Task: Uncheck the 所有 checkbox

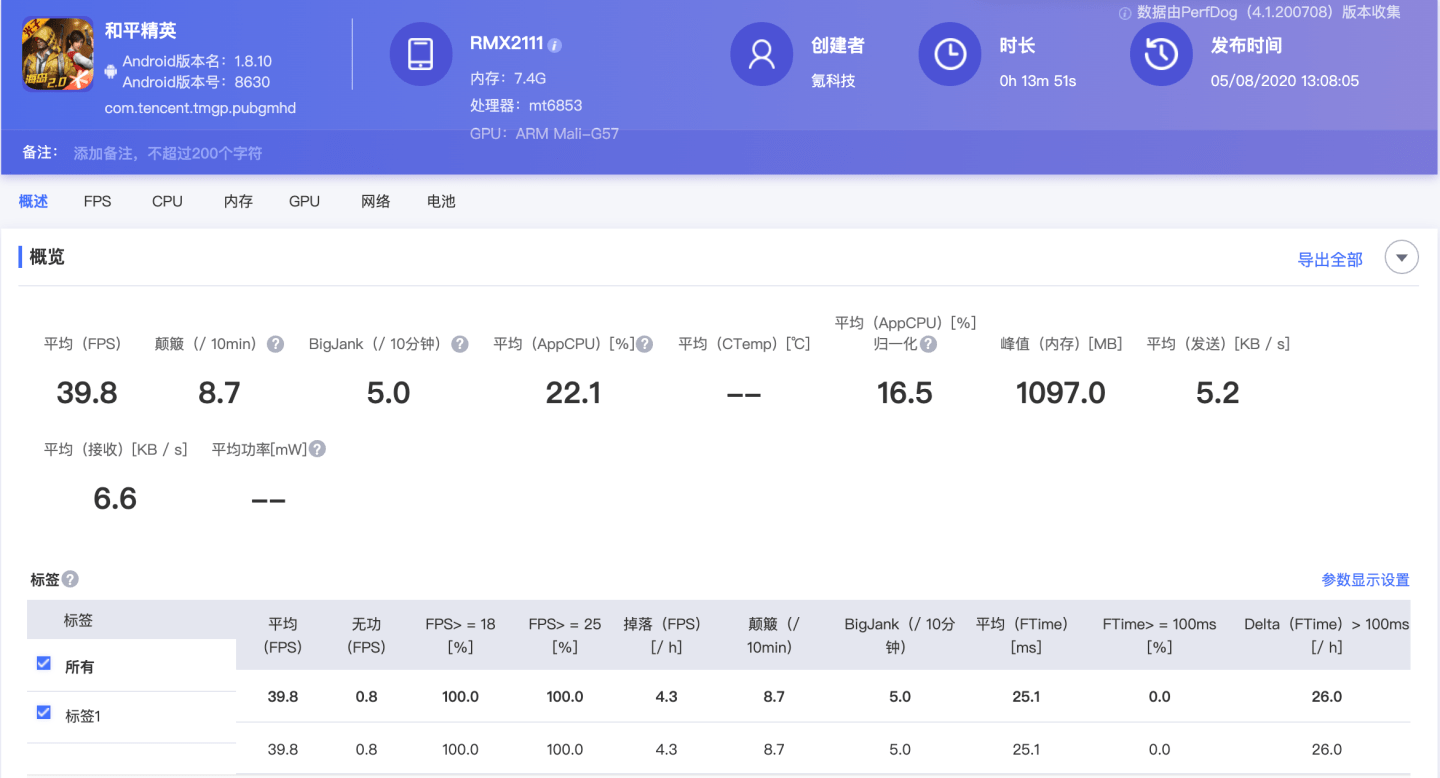Action: pos(43,662)
